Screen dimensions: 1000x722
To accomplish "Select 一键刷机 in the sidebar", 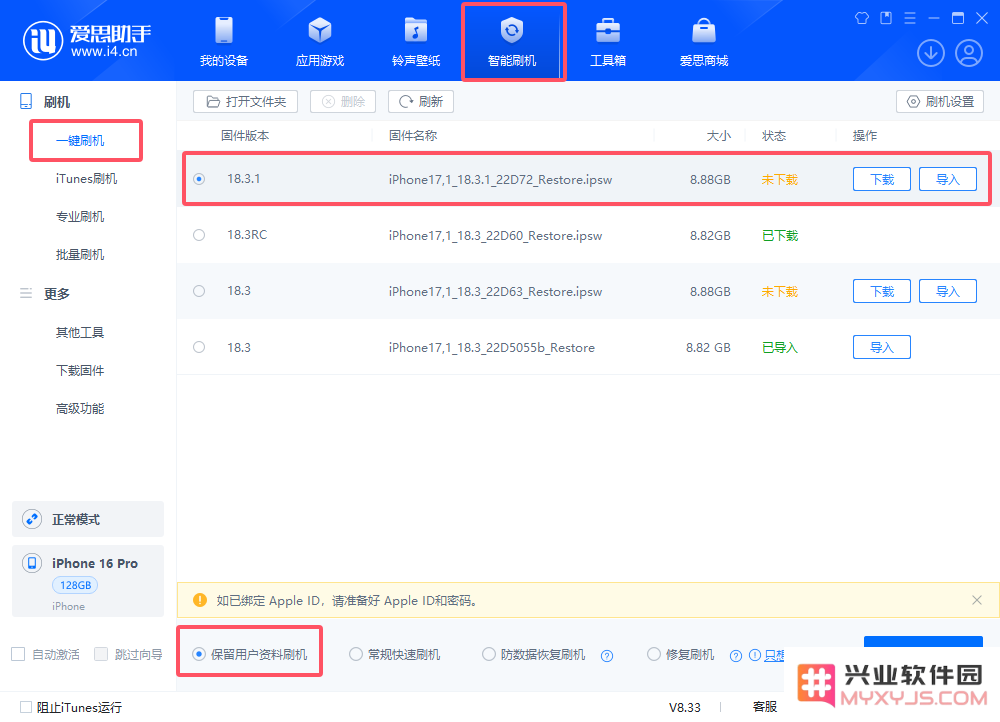I will tap(80, 140).
